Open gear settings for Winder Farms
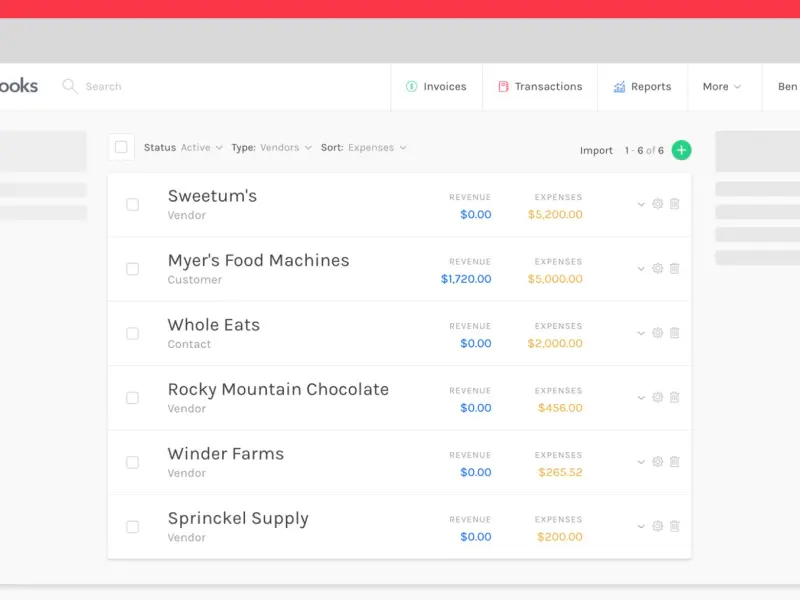This screenshot has width=800, height=600. 658,462
